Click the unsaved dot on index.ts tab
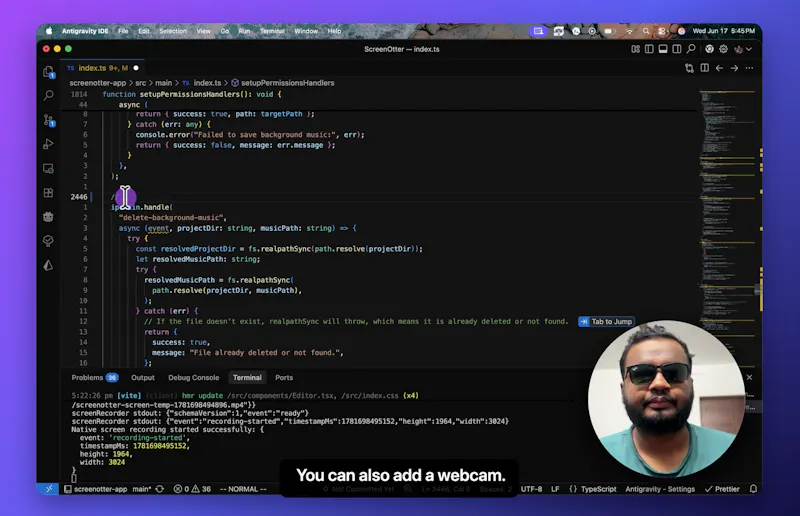 [x=136, y=68]
